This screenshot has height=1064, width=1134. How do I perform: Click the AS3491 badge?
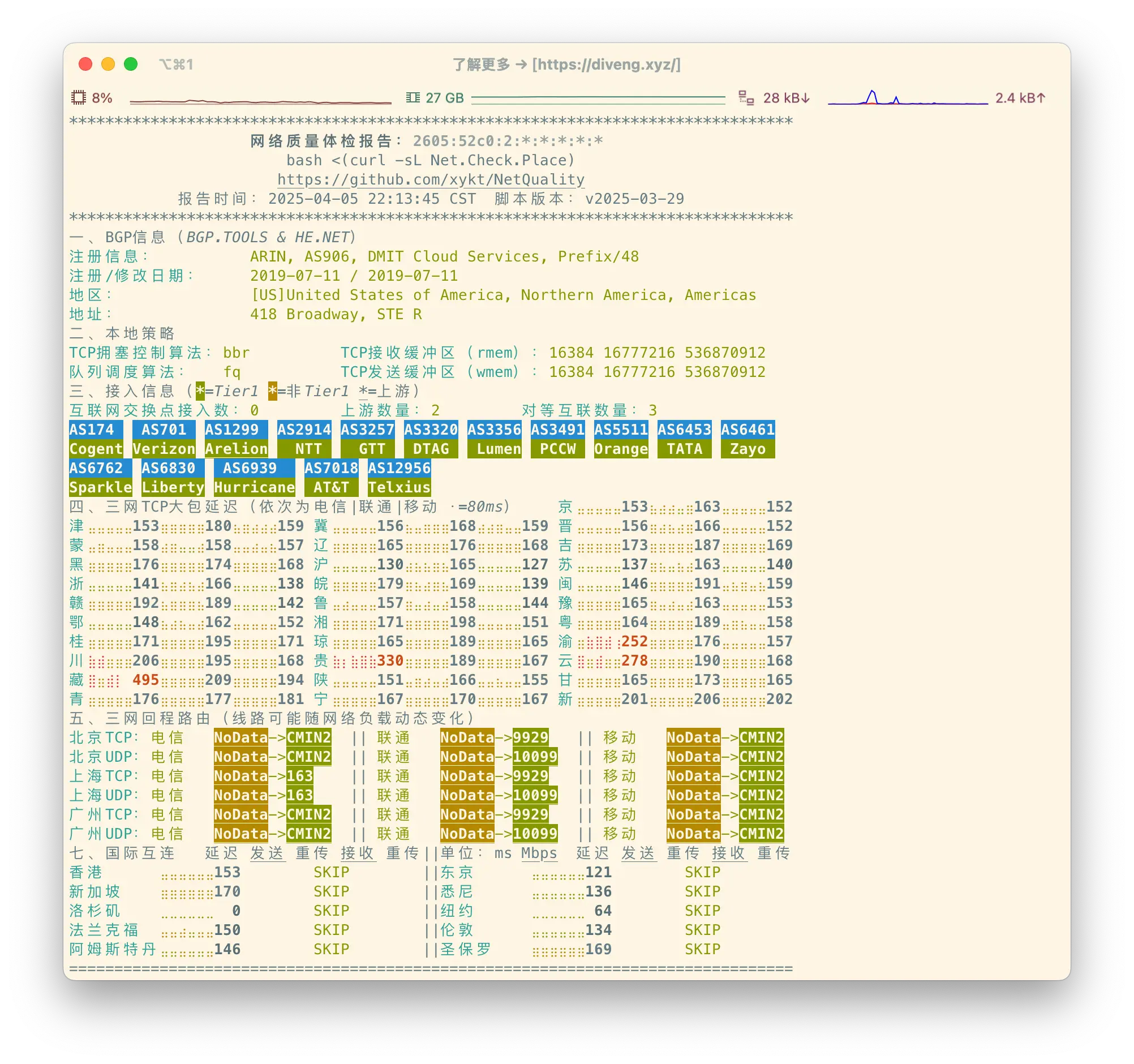coord(557,430)
